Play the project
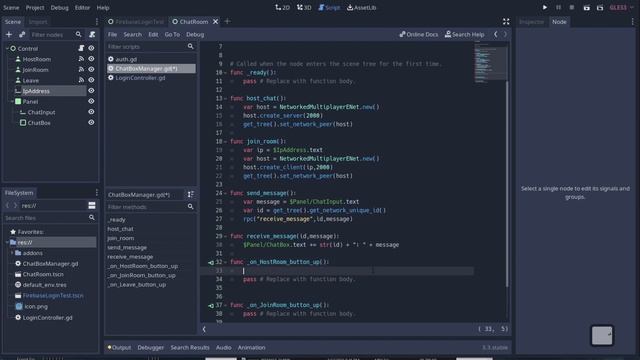 [x=545, y=7]
